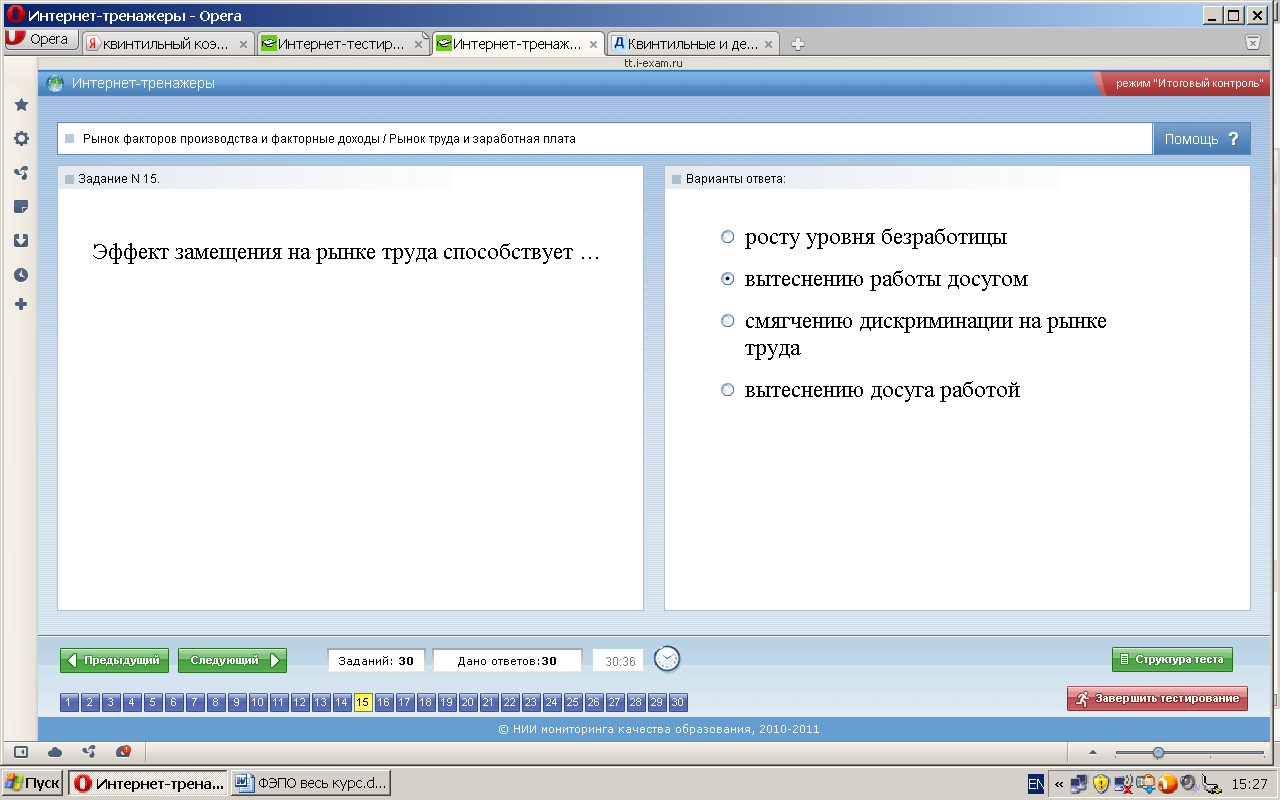Switch to 'Интернет-тренаж...' tab
This screenshot has height=800, width=1280.
(x=518, y=44)
